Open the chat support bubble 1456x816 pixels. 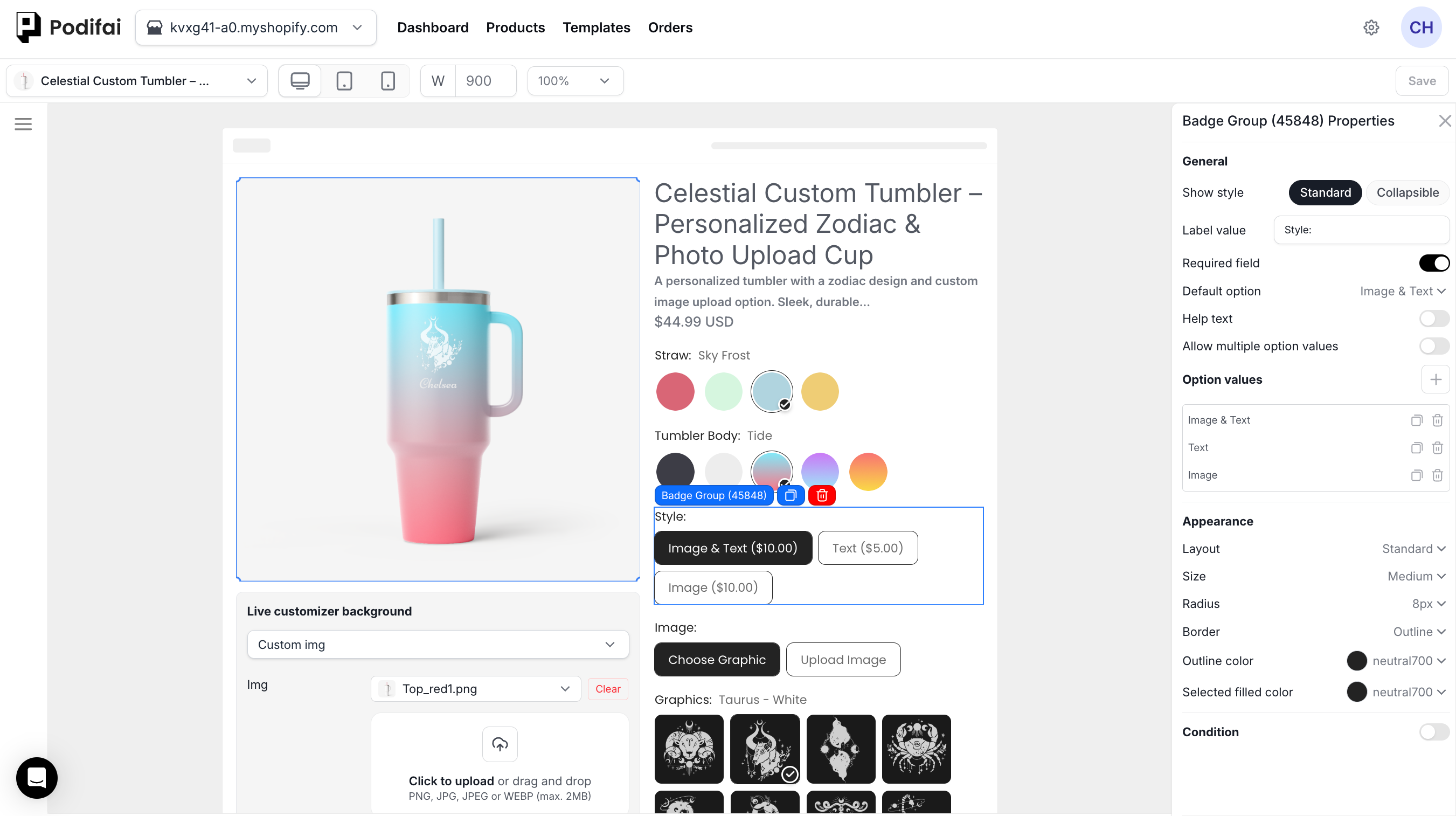click(37, 778)
